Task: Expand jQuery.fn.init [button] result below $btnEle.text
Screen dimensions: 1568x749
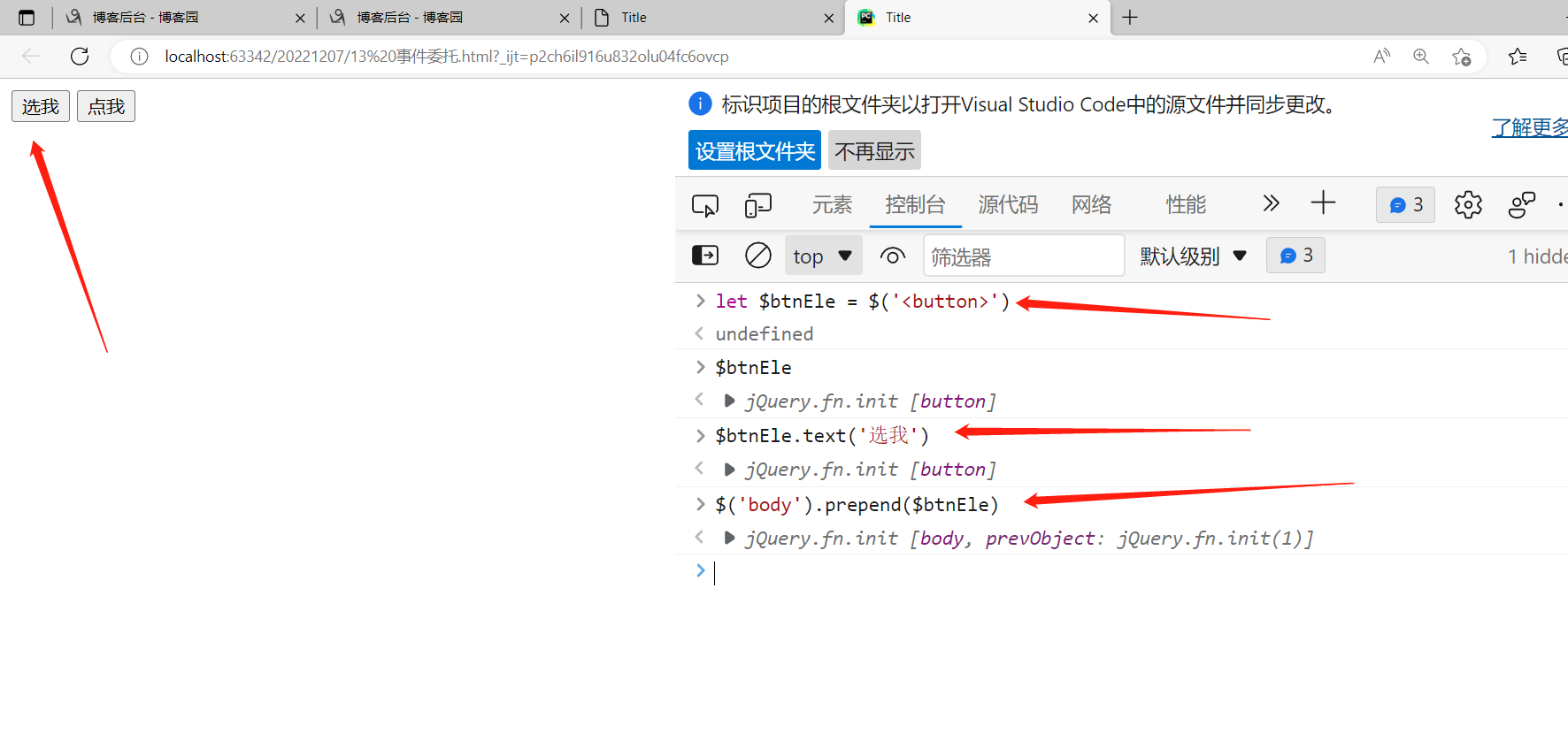Action: coord(729,469)
